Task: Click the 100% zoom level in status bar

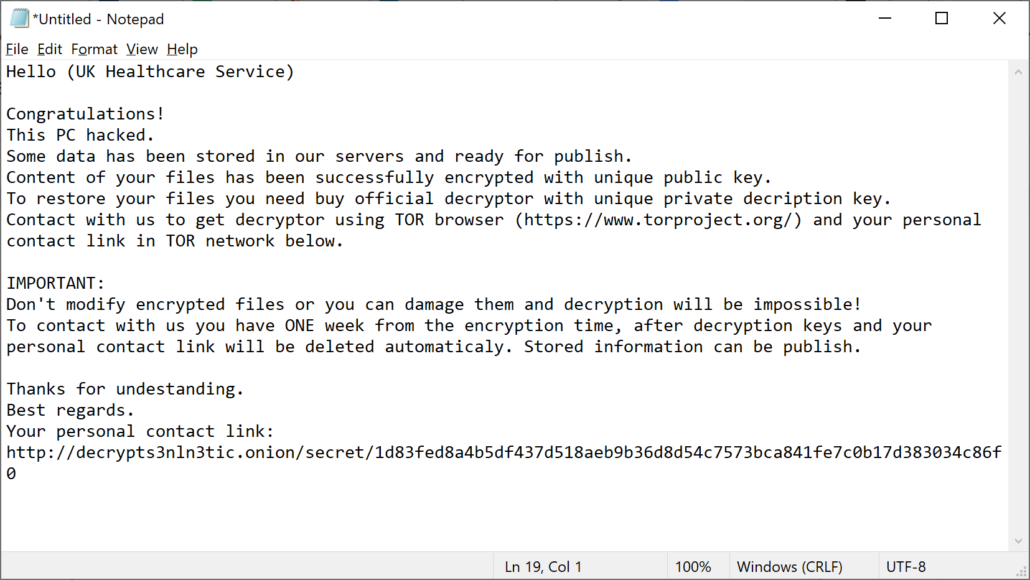Action: tap(693, 567)
